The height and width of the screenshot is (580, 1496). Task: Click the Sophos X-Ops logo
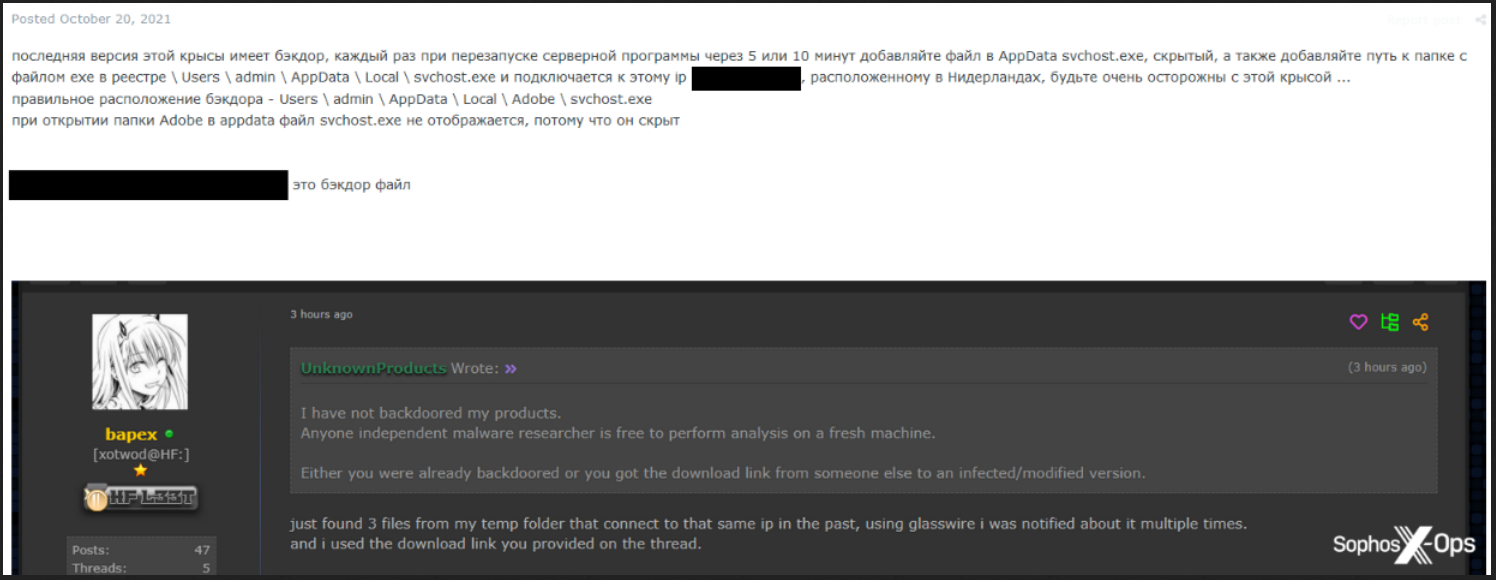[1404, 544]
